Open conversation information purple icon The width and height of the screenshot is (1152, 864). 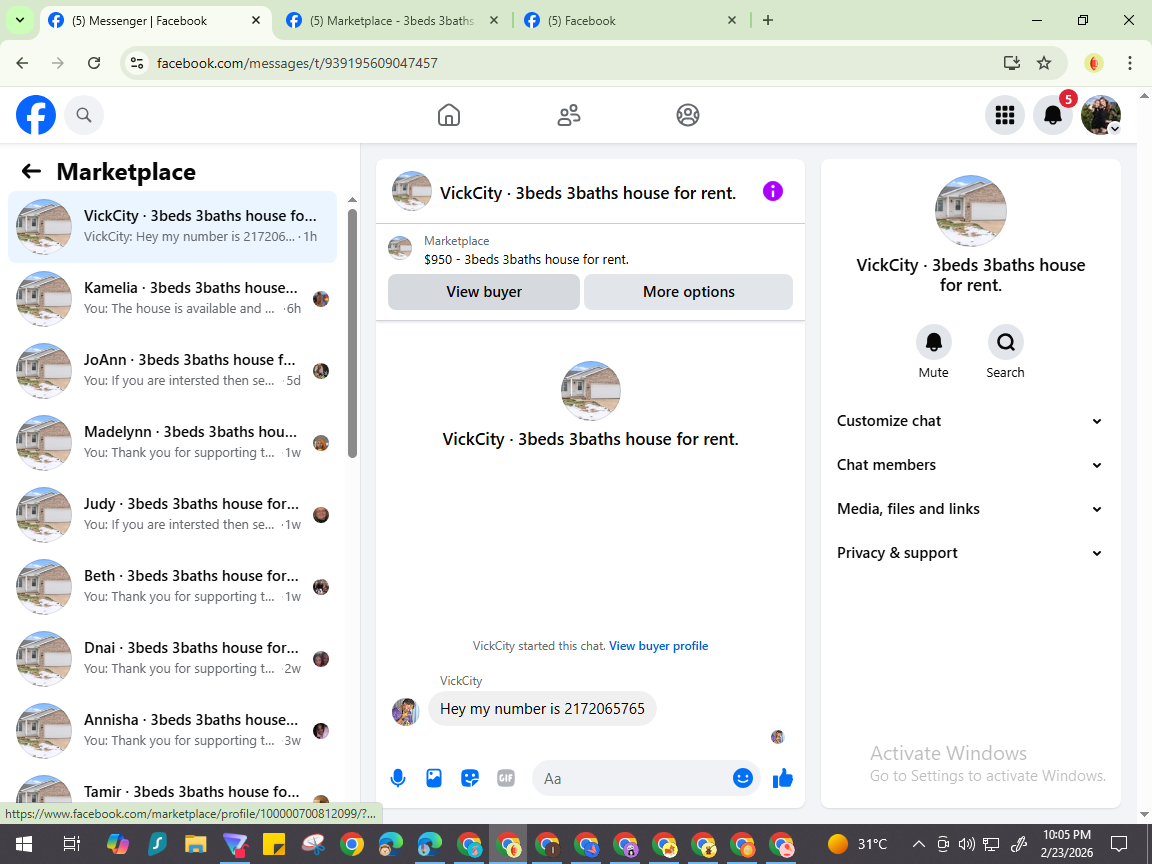pos(773,191)
